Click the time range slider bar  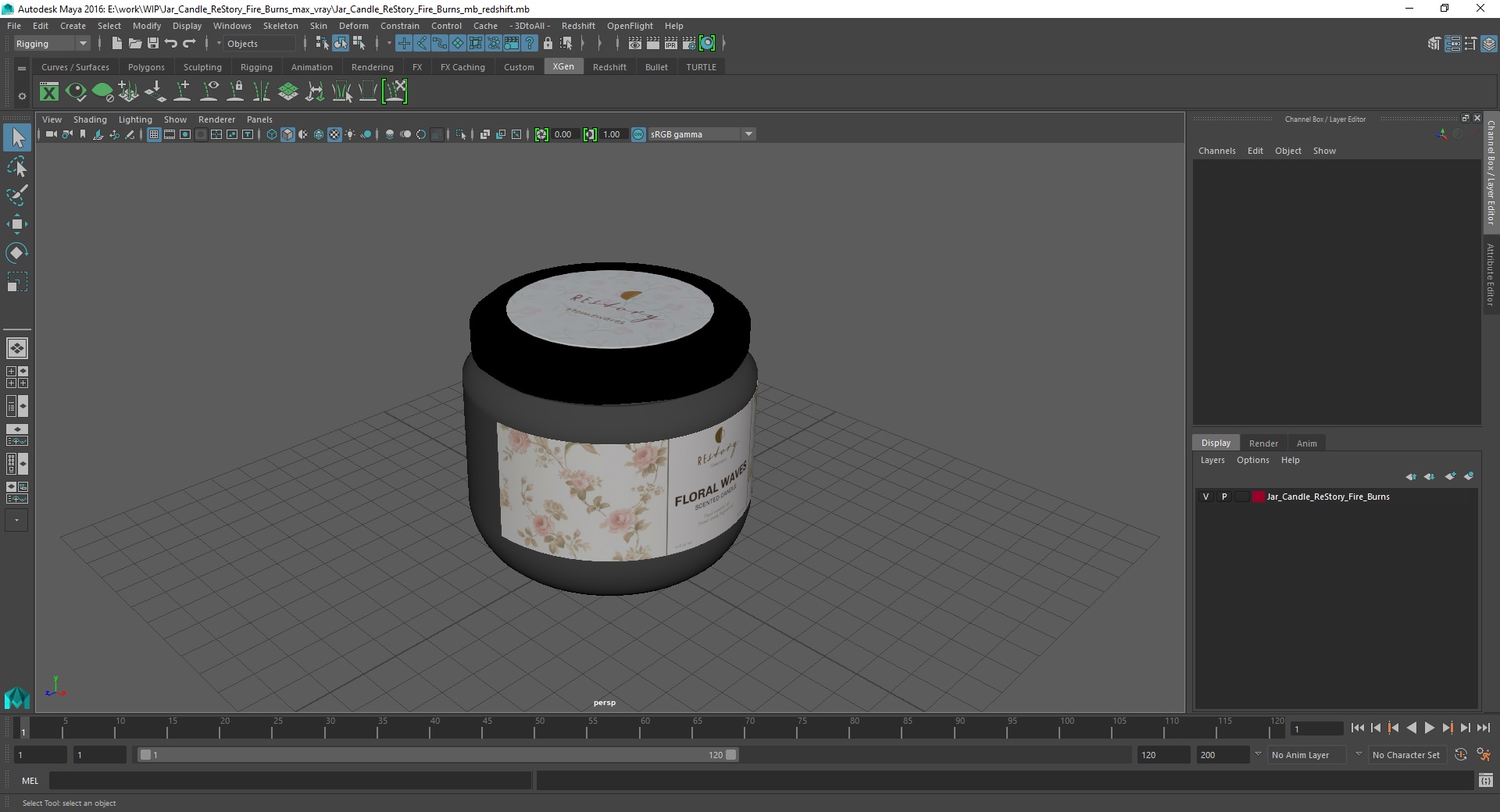coord(437,755)
